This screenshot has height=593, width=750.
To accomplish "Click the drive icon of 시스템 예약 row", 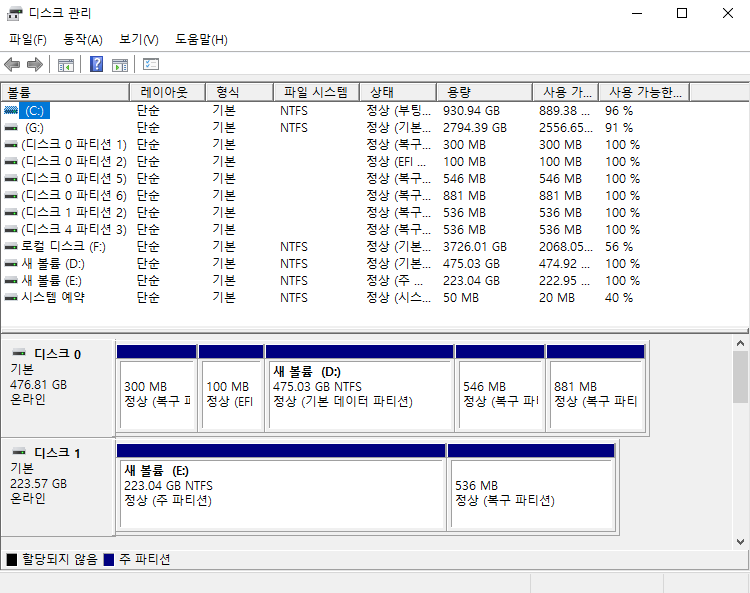I will (x=11, y=297).
